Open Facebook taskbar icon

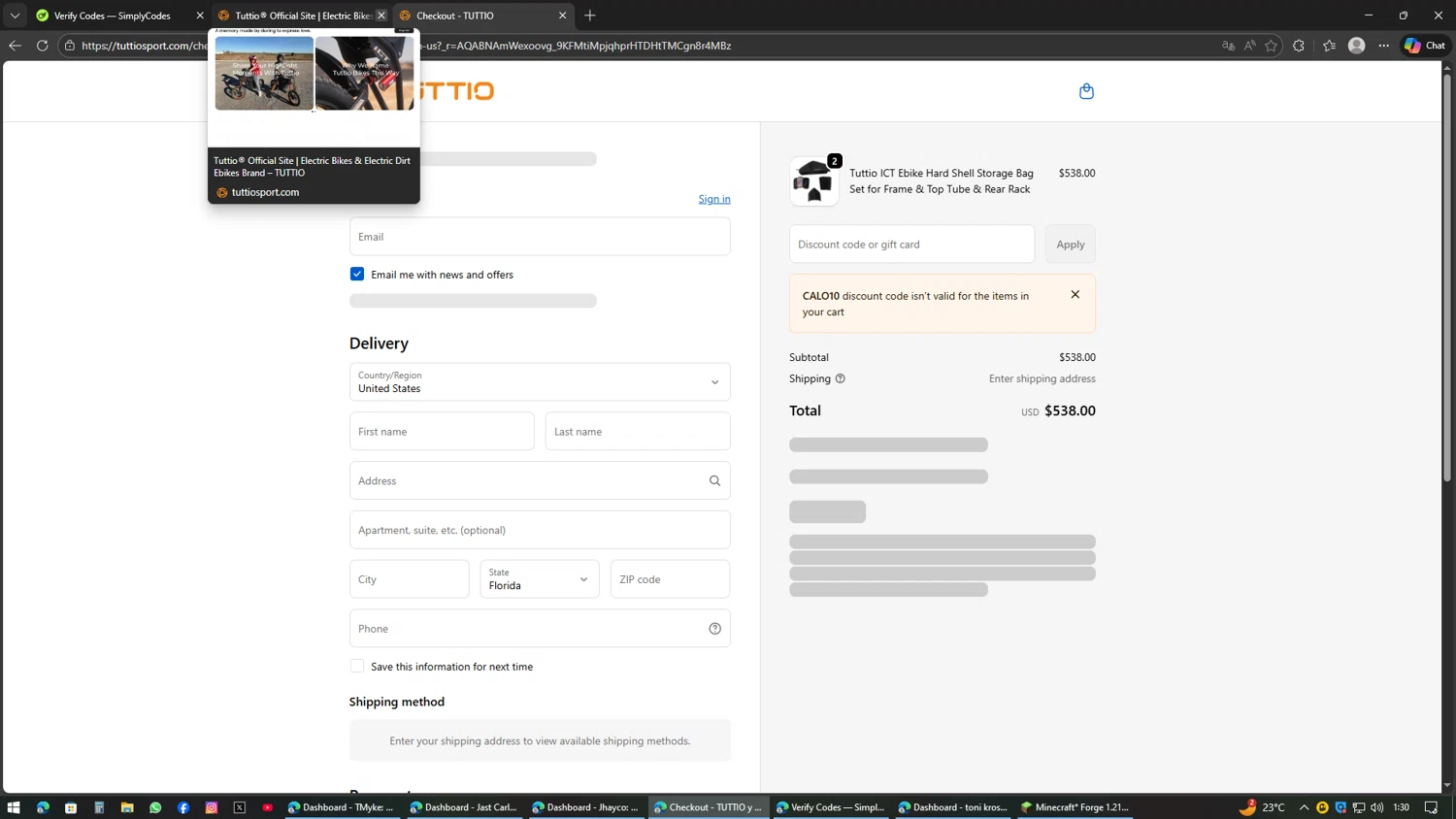[183, 807]
